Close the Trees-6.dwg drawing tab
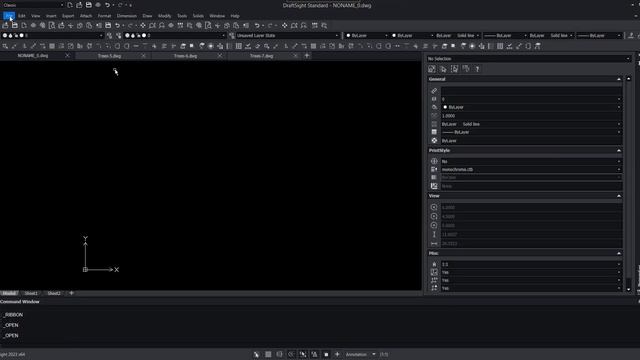This screenshot has width=640, height=360. pos(220,56)
